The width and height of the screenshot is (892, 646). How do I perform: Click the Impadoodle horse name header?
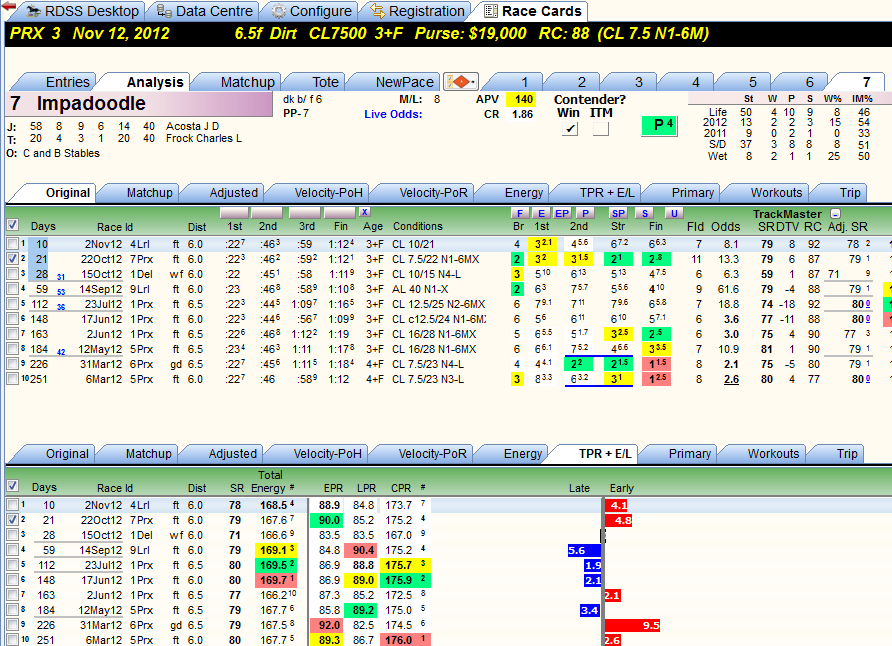pyautogui.click(x=140, y=103)
